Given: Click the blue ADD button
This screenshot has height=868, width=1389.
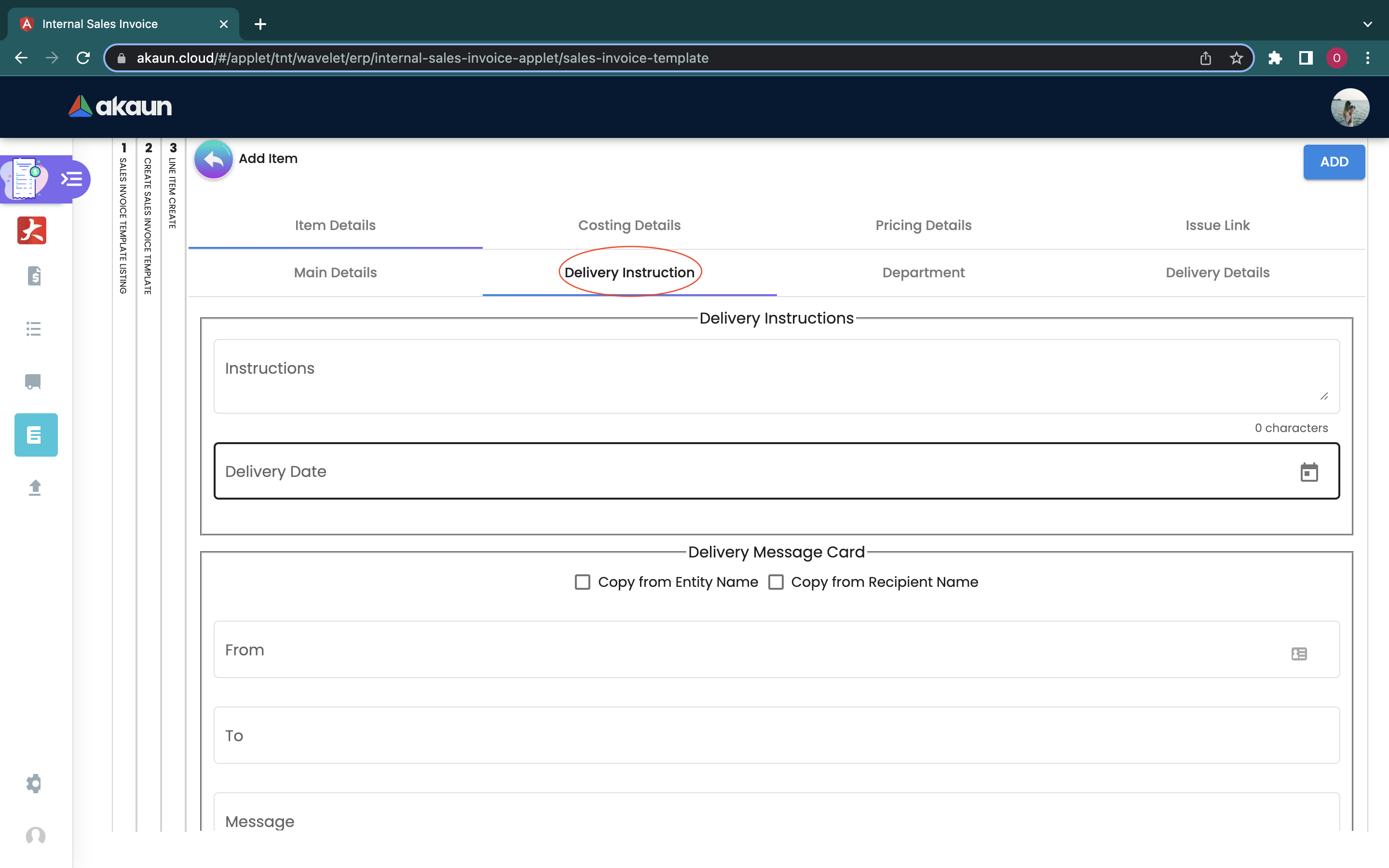Looking at the screenshot, I should (x=1334, y=162).
